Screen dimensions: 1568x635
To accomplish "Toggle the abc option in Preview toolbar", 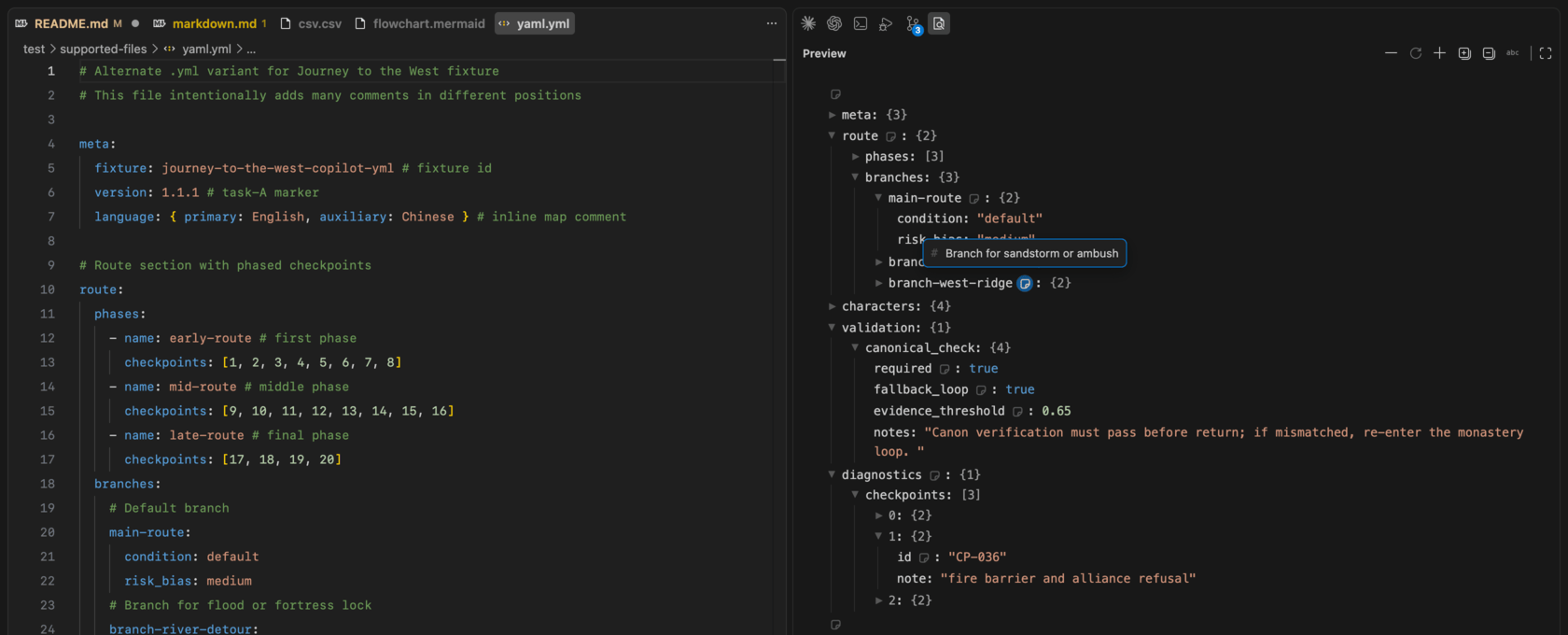I will click(x=1513, y=53).
